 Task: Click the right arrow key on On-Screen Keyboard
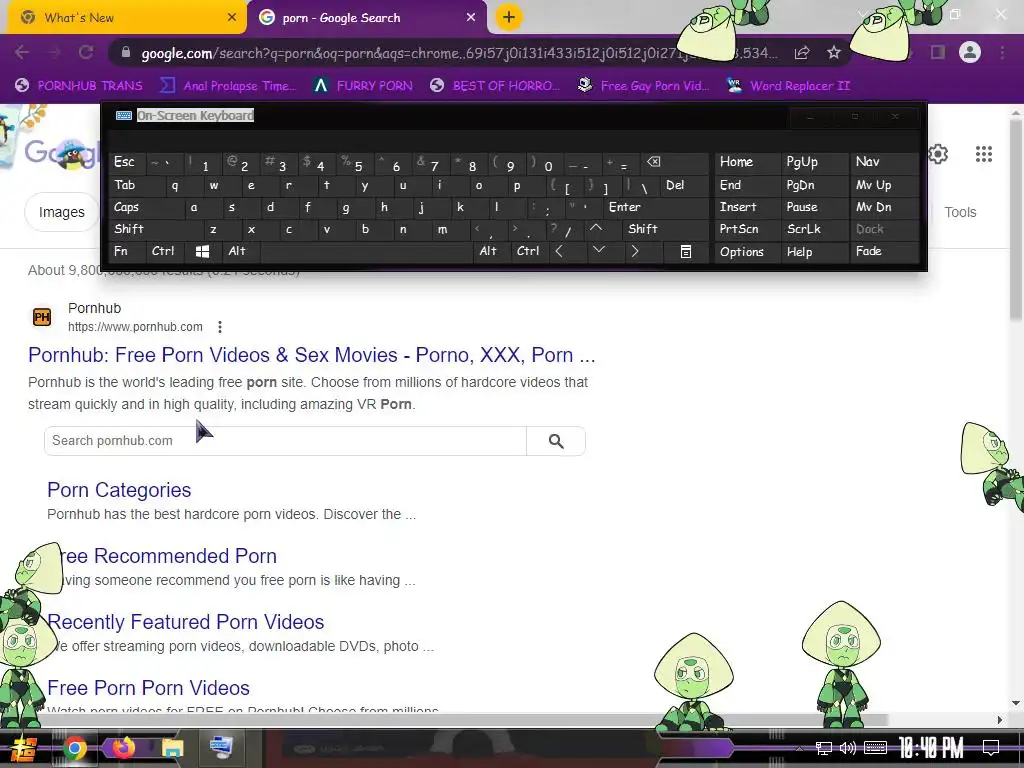pos(635,251)
